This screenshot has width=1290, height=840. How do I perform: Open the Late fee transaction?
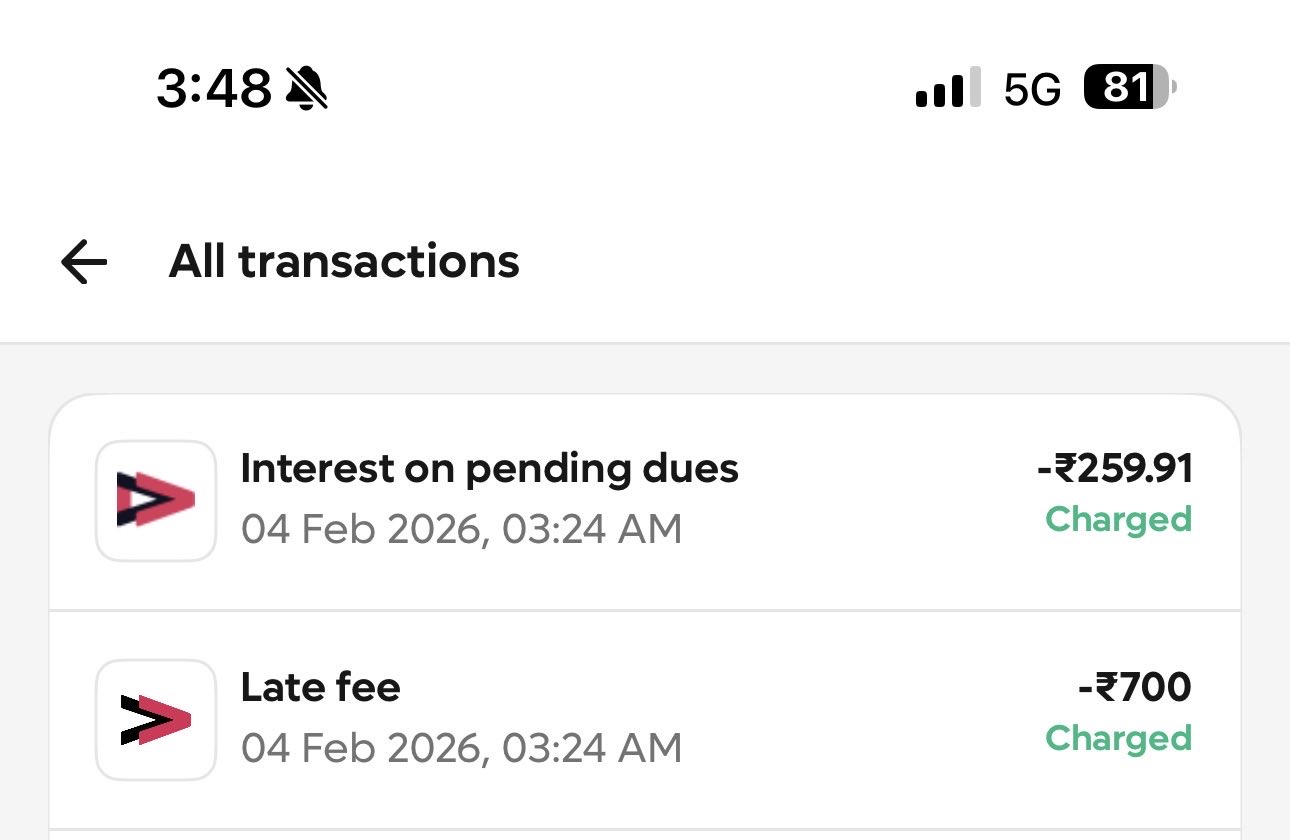320,687
